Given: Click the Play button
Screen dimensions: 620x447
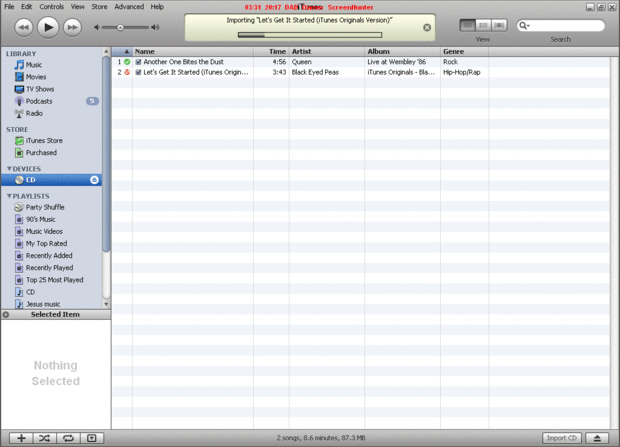Looking at the screenshot, I should pyautogui.click(x=48, y=27).
